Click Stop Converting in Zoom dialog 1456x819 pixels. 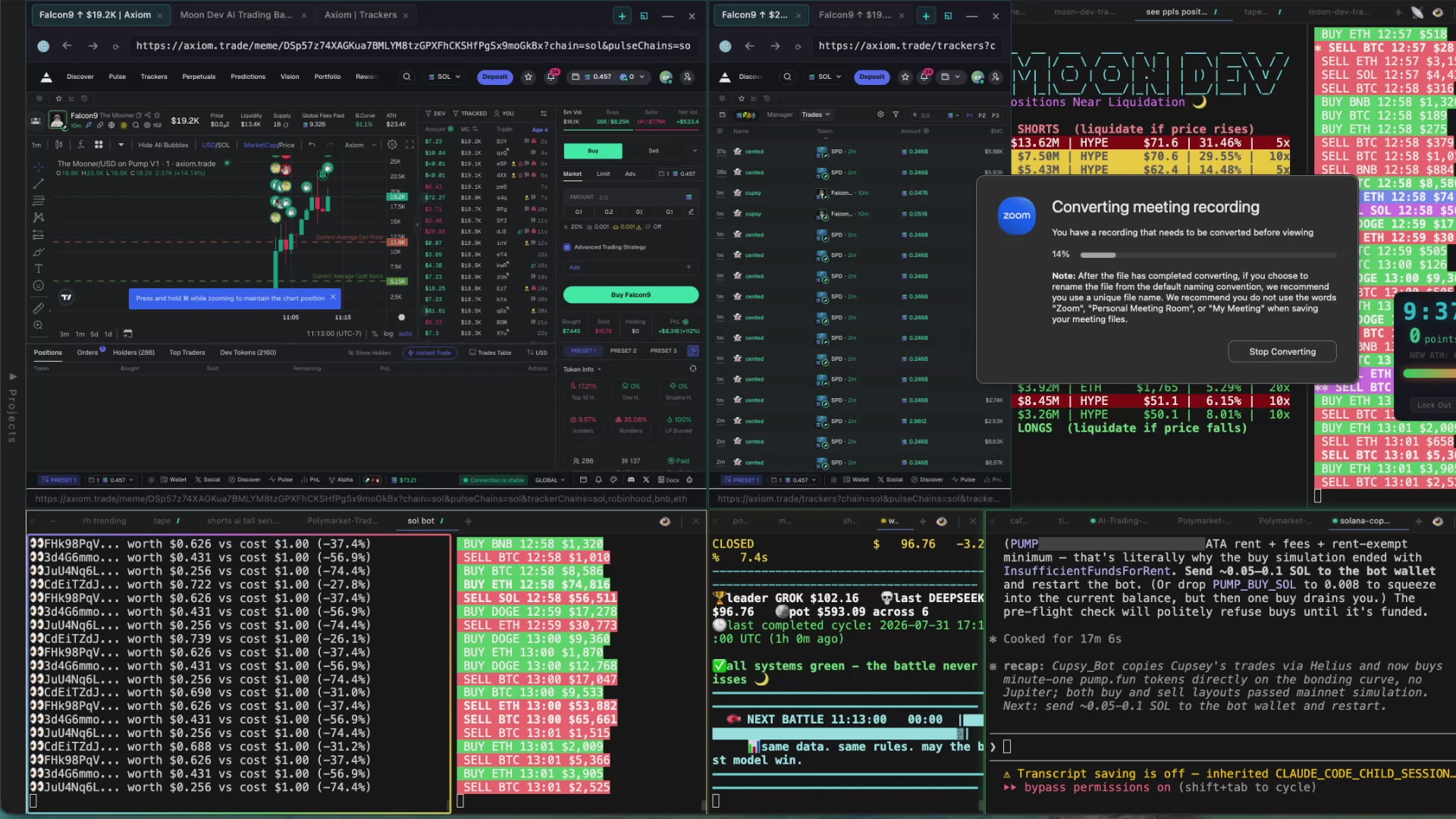(1282, 352)
